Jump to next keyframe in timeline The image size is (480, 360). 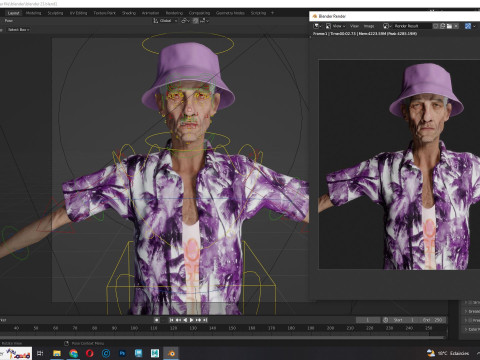tap(199, 320)
